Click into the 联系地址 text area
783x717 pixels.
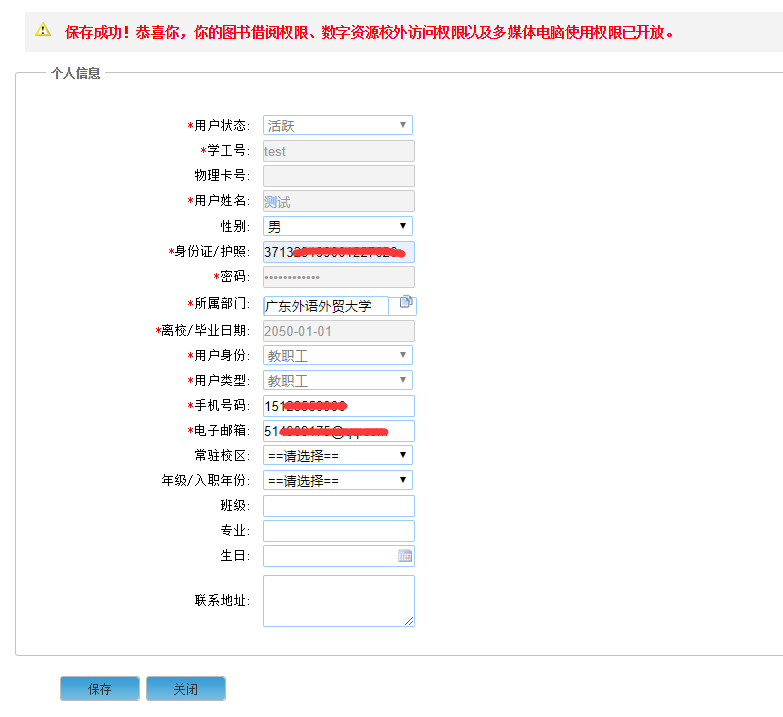(339, 601)
